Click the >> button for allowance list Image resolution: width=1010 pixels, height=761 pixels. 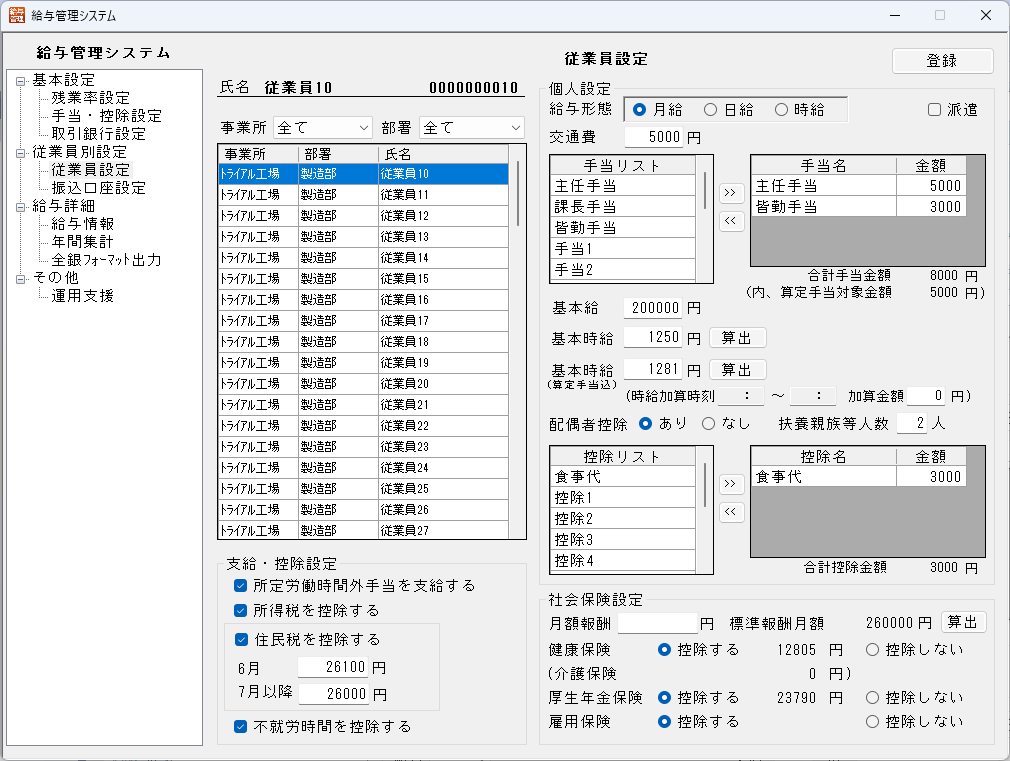[730, 193]
